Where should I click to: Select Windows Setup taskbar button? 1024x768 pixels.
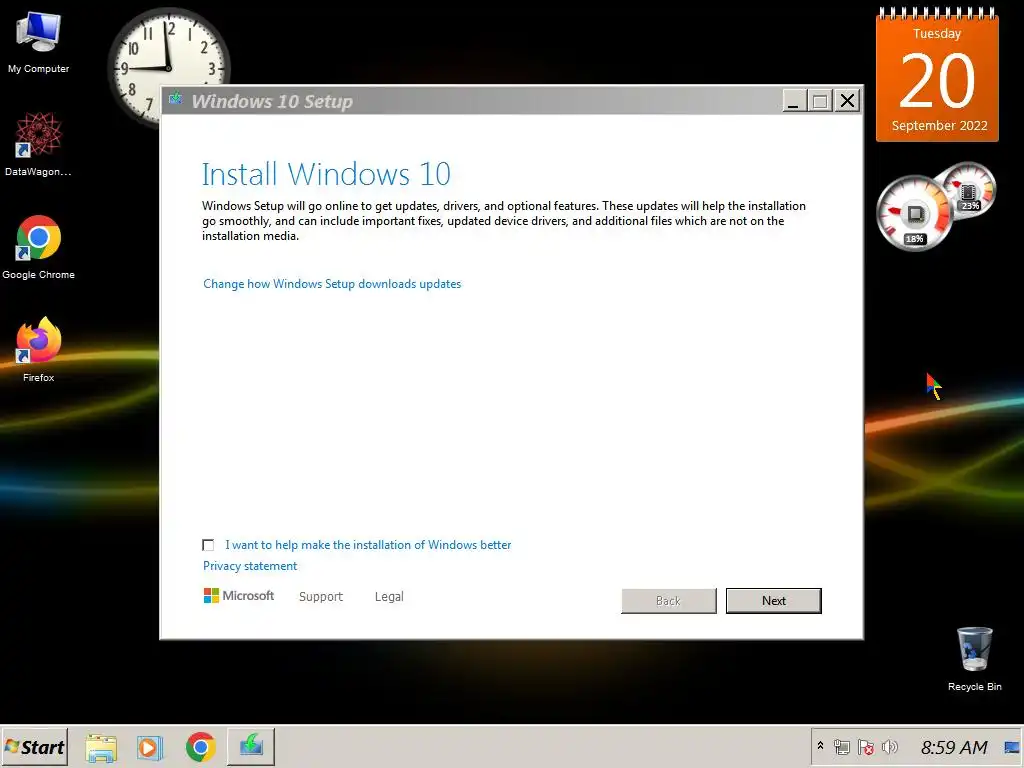point(251,746)
